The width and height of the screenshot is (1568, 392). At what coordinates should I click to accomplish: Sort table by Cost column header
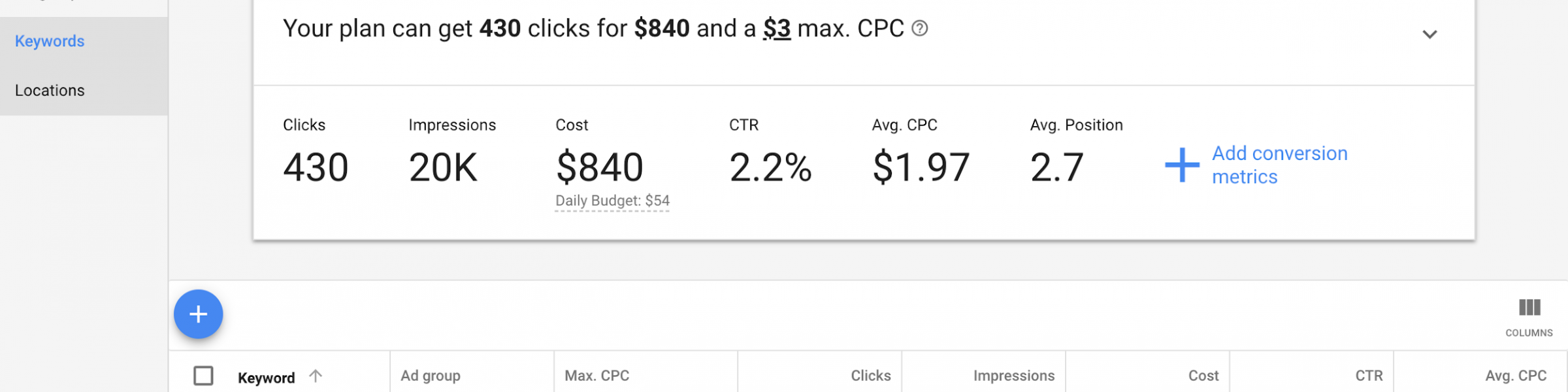point(1203,376)
